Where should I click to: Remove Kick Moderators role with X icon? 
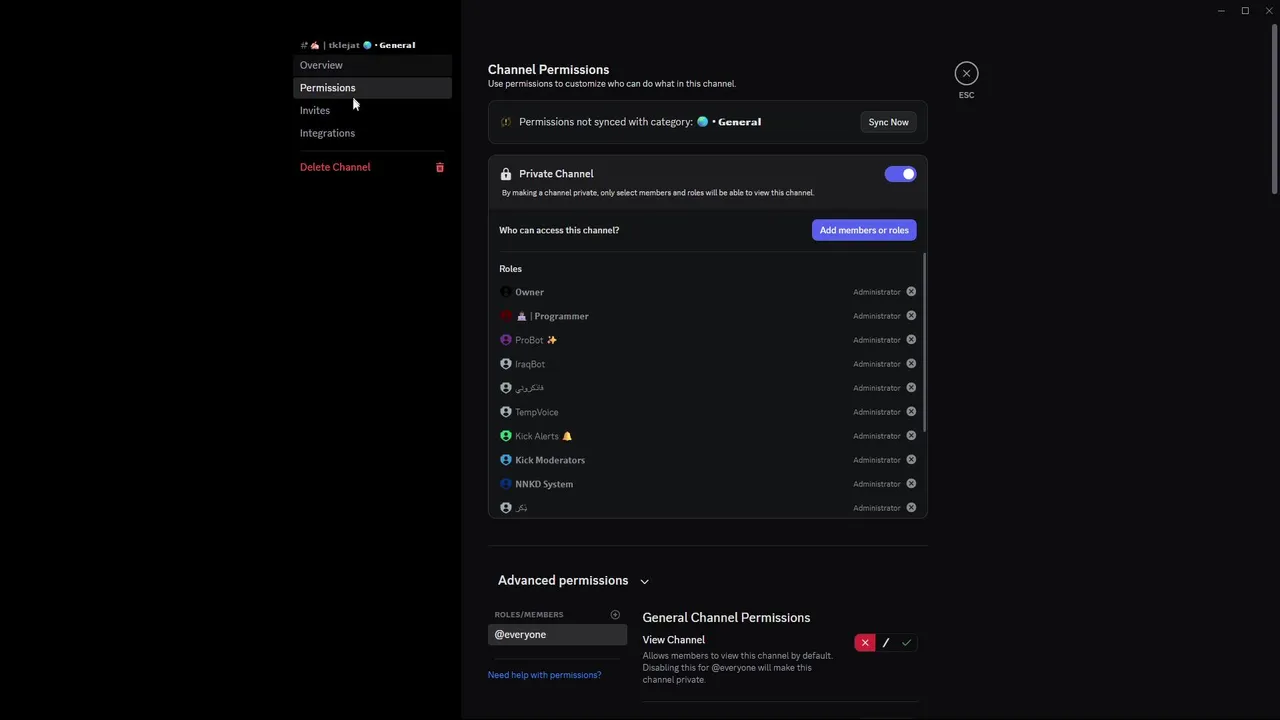click(x=911, y=460)
